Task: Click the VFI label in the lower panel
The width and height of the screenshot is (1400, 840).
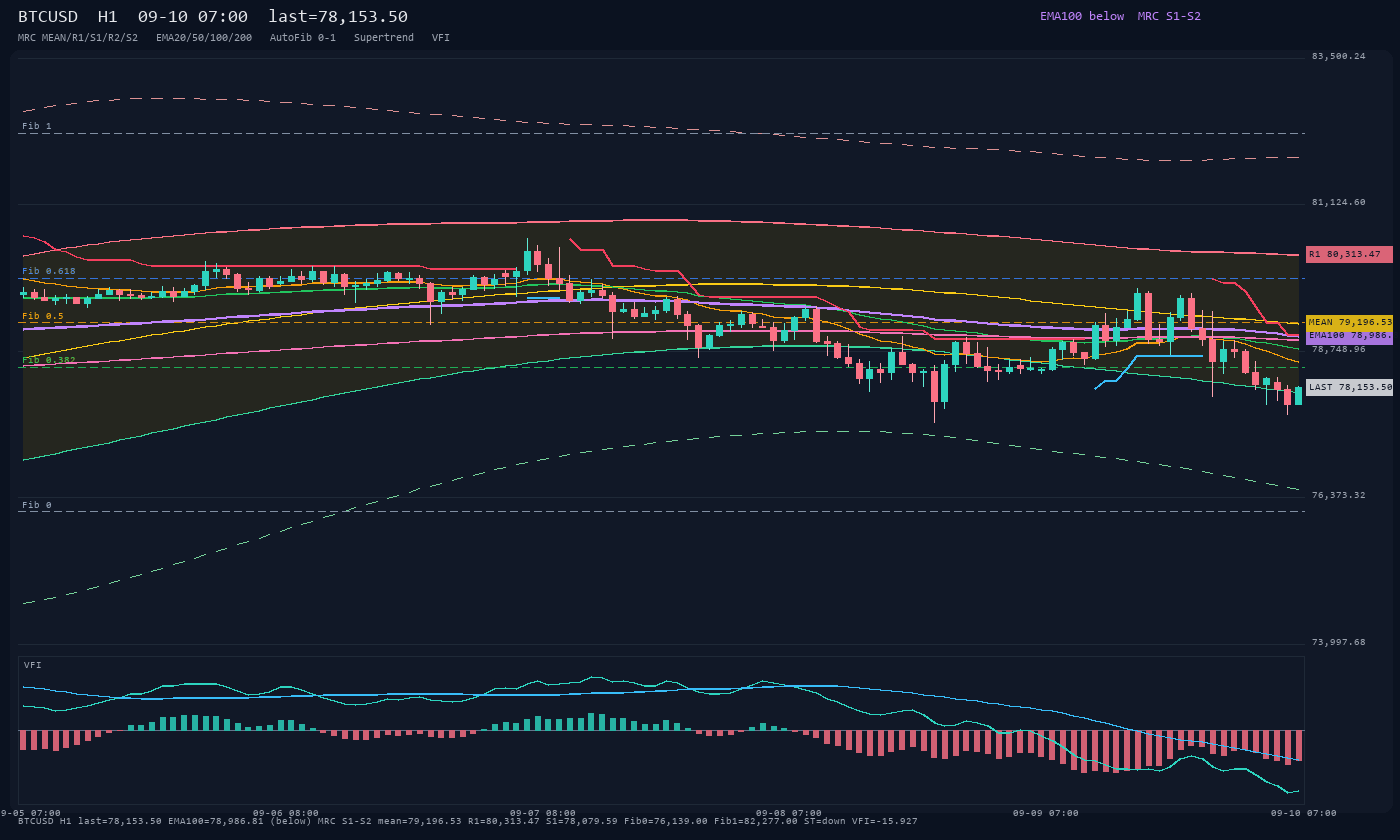Action: click(x=33, y=665)
